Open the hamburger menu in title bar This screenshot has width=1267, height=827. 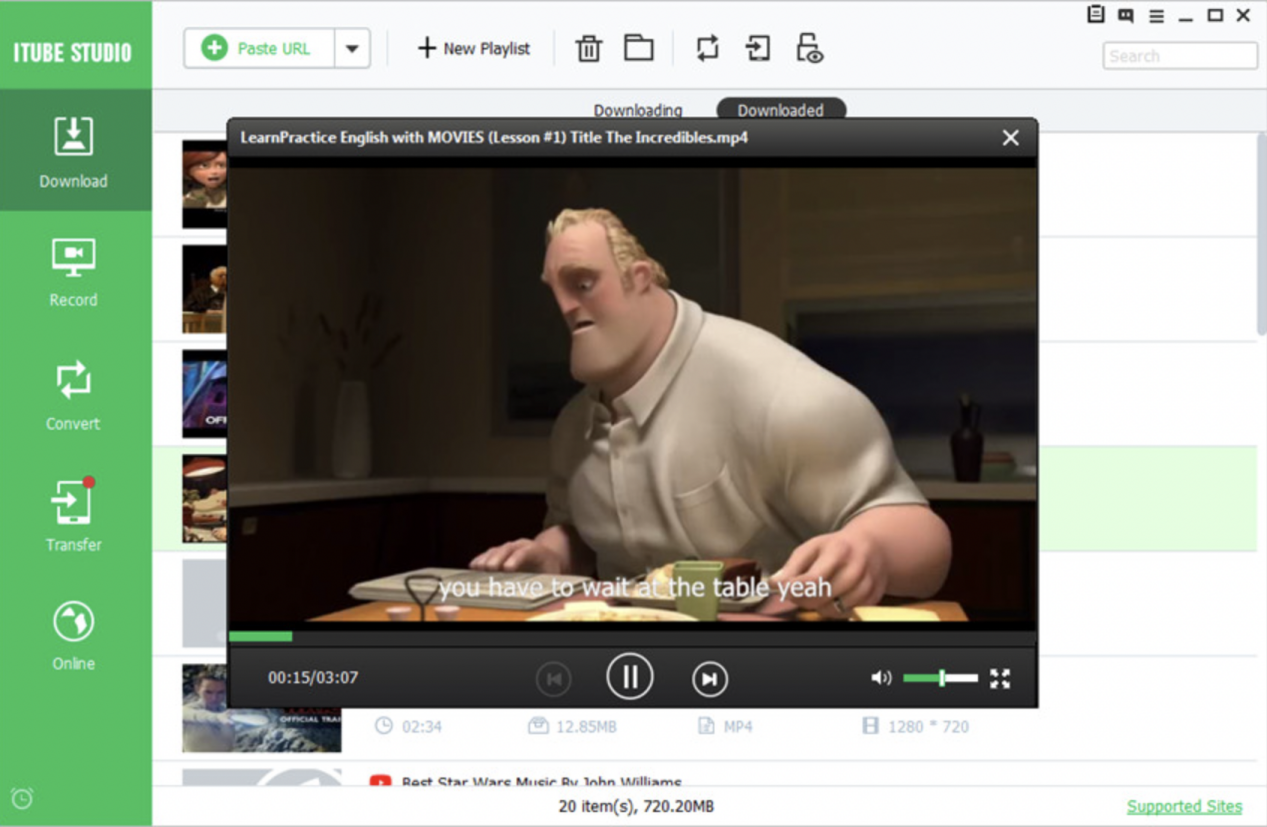tap(1156, 16)
